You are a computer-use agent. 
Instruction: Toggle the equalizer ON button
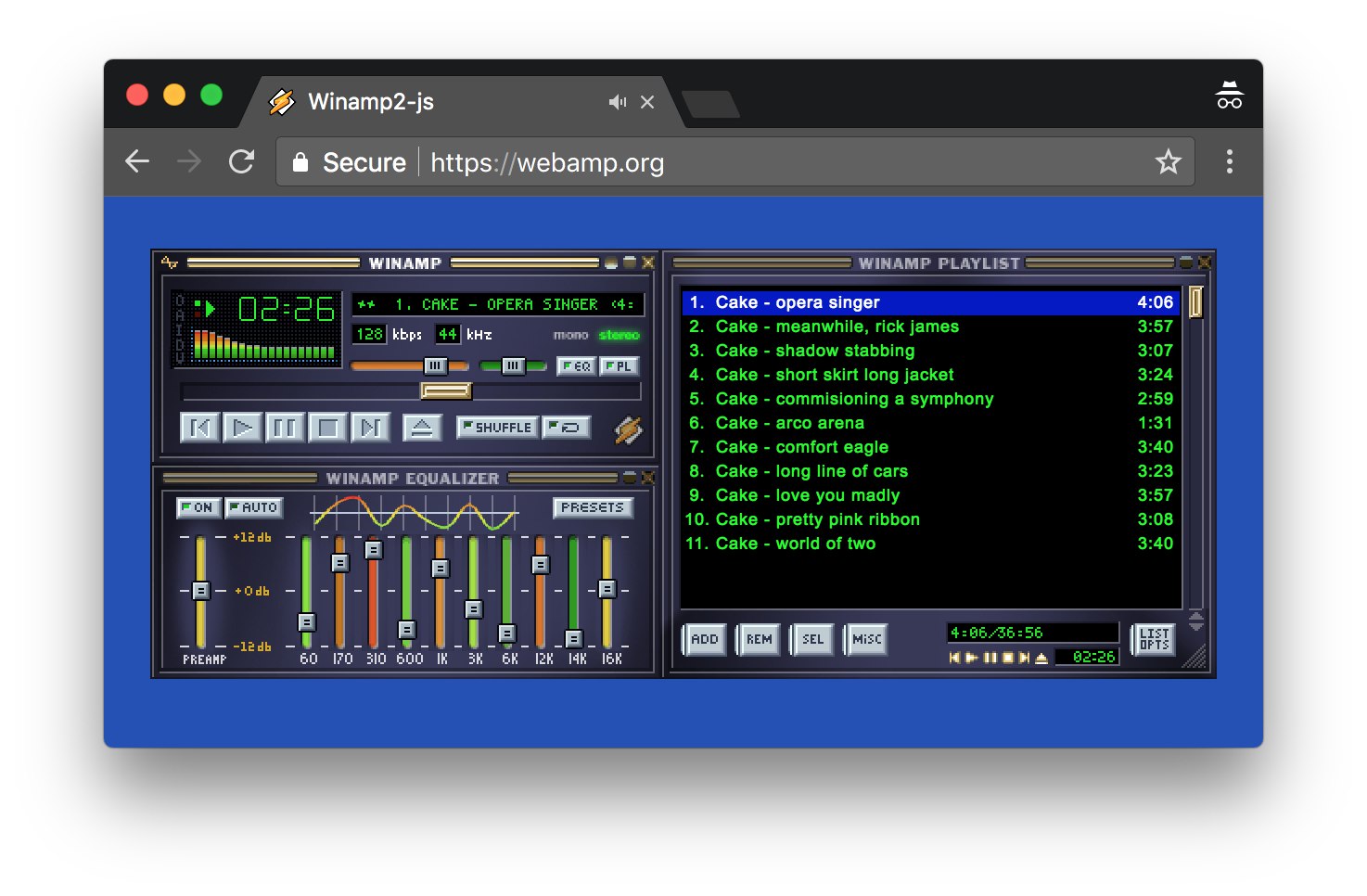tap(198, 507)
